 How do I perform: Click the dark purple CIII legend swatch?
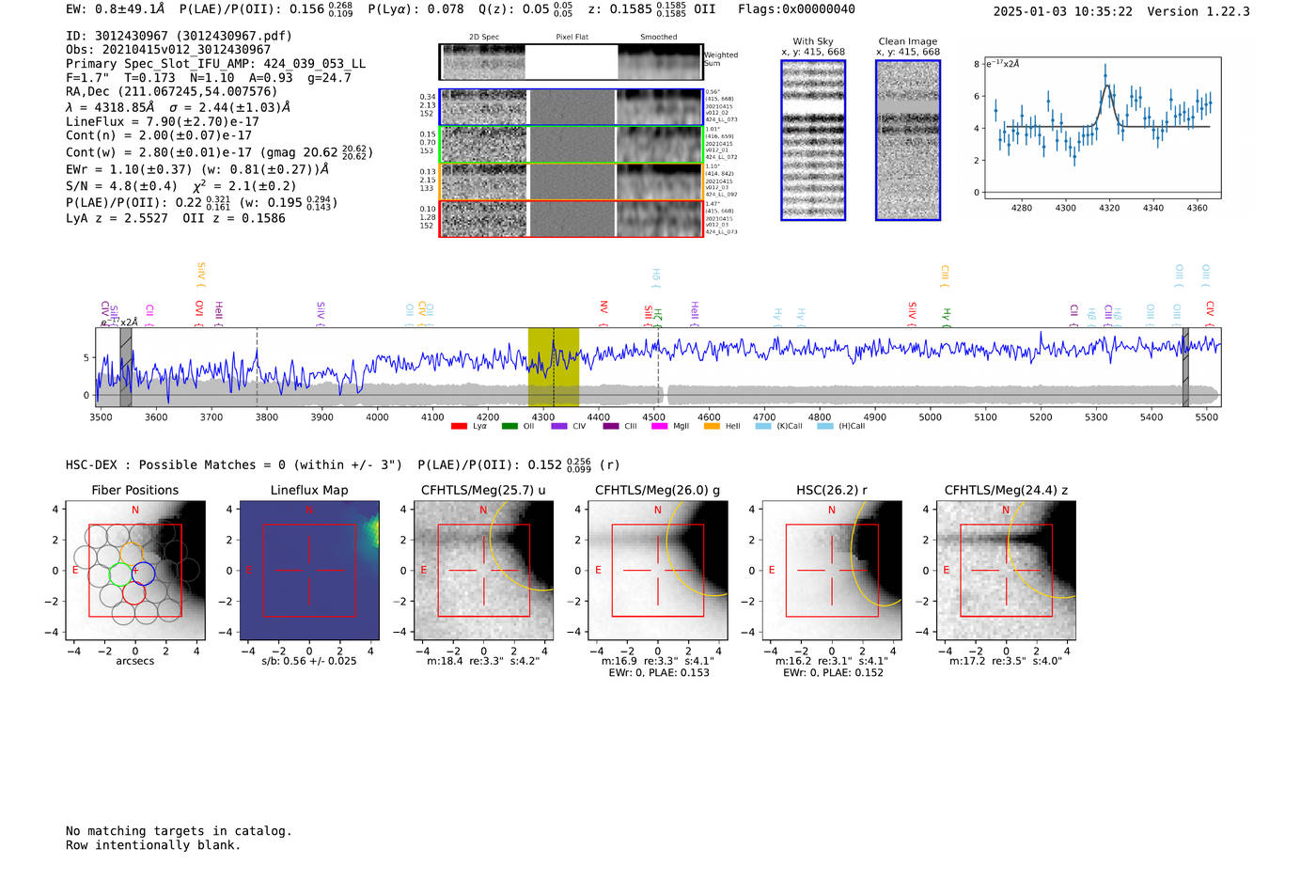coord(611,427)
